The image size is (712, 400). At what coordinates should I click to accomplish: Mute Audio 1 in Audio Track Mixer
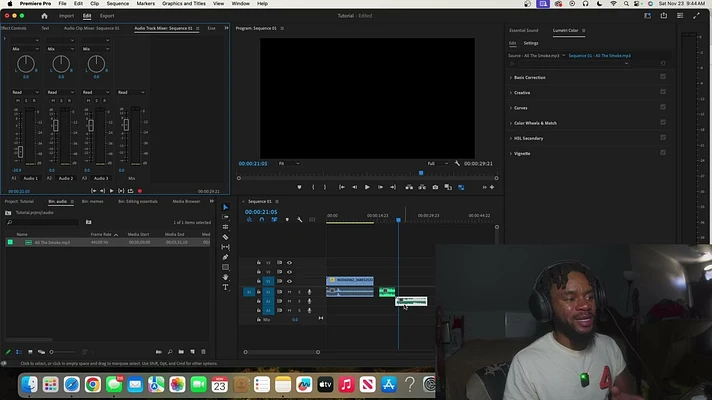point(18,100)
